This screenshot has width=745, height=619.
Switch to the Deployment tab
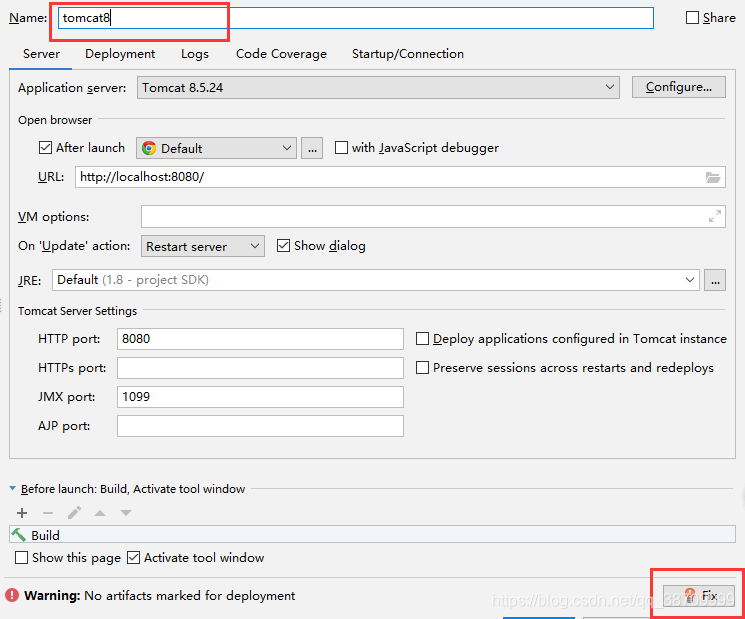[x=120, y=54]
